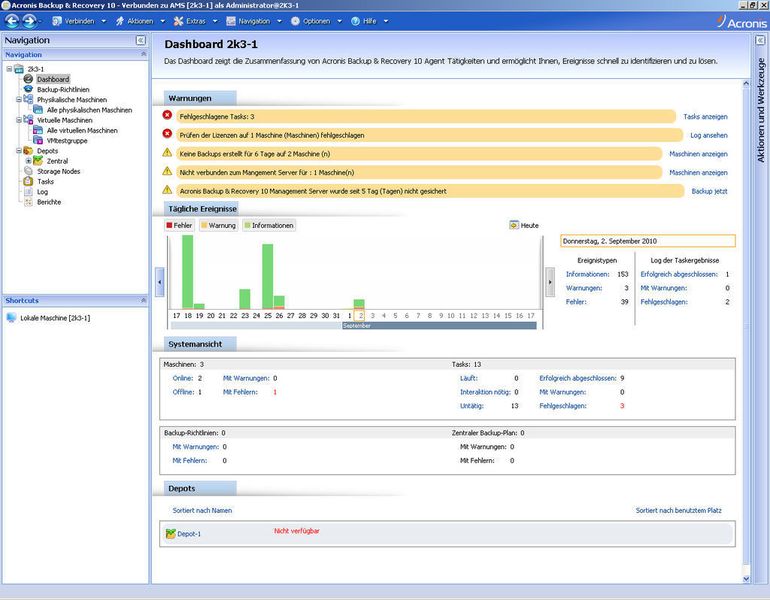
Task: Click Sortiert nach Namen link
Action: 202,511
